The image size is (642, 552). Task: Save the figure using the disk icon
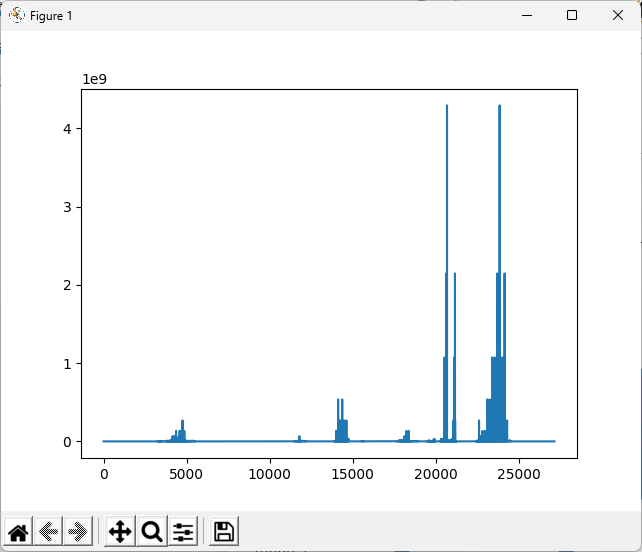pos(224,532)
